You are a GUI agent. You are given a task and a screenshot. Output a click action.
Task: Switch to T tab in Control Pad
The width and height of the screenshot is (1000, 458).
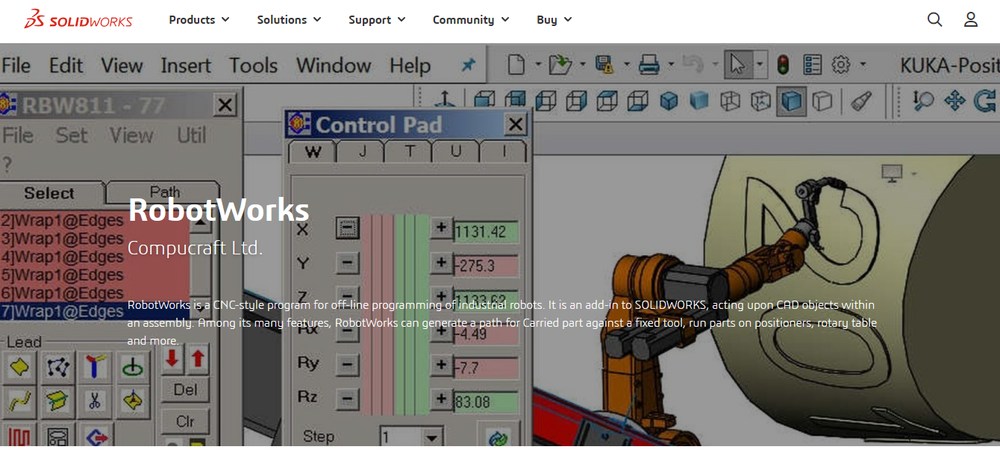(409, 152)
